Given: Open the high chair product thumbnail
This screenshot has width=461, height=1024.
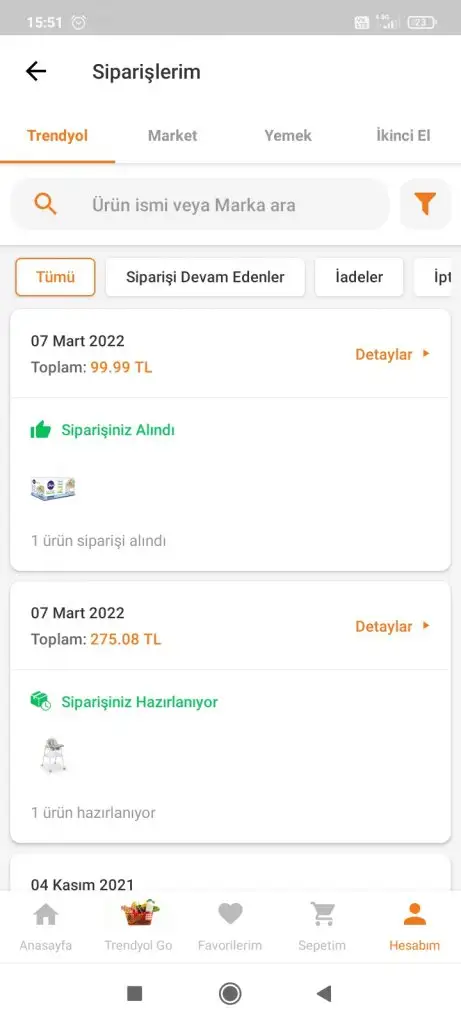Looking at the screenshot, I should coord(53,755).
